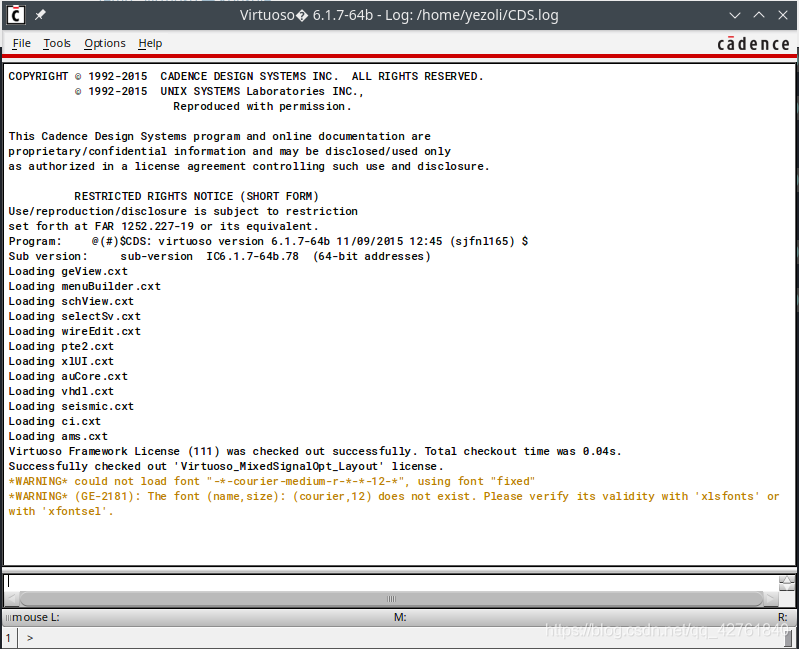The width and height of the screenshot is (799, 649).
Task: Click the line number '1' in status bar
Action: click(x=8, y=638)
